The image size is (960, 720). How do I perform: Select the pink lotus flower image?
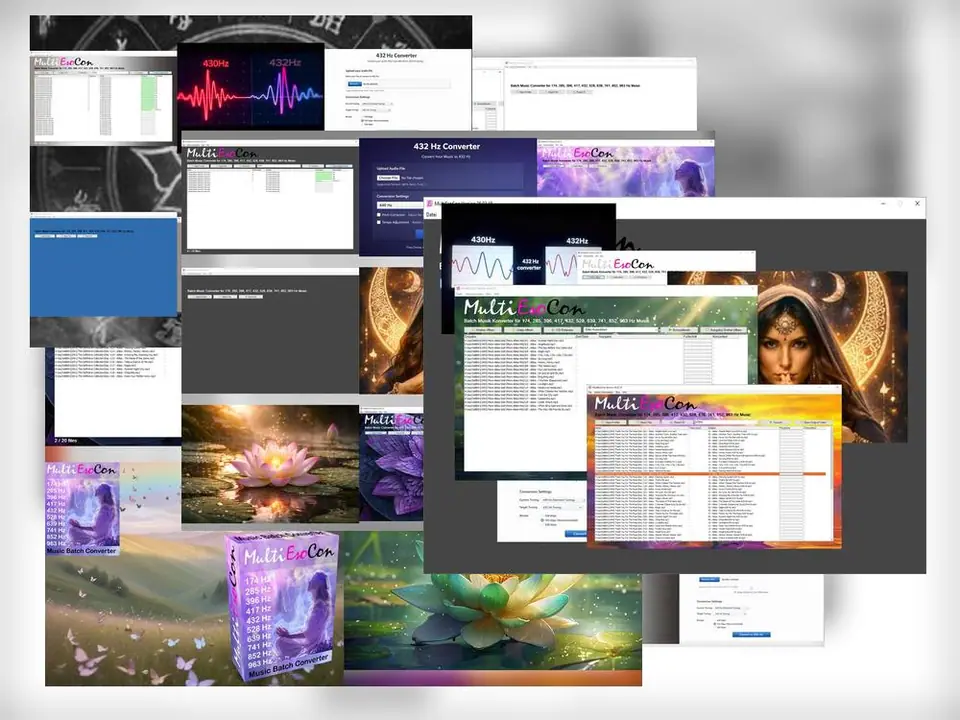coord(270,462)
